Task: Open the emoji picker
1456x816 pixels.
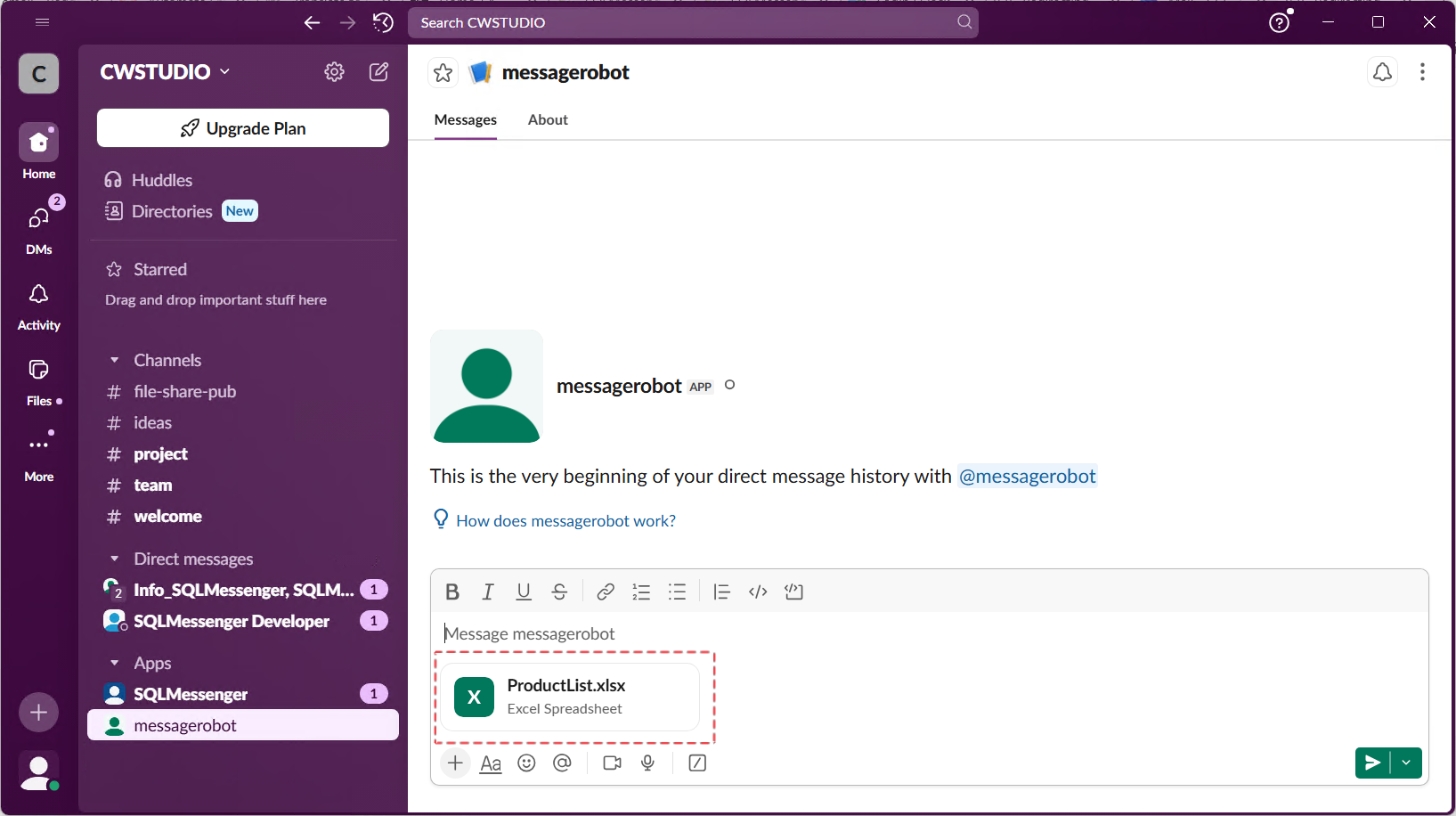Action: click(x=526, y=763)
